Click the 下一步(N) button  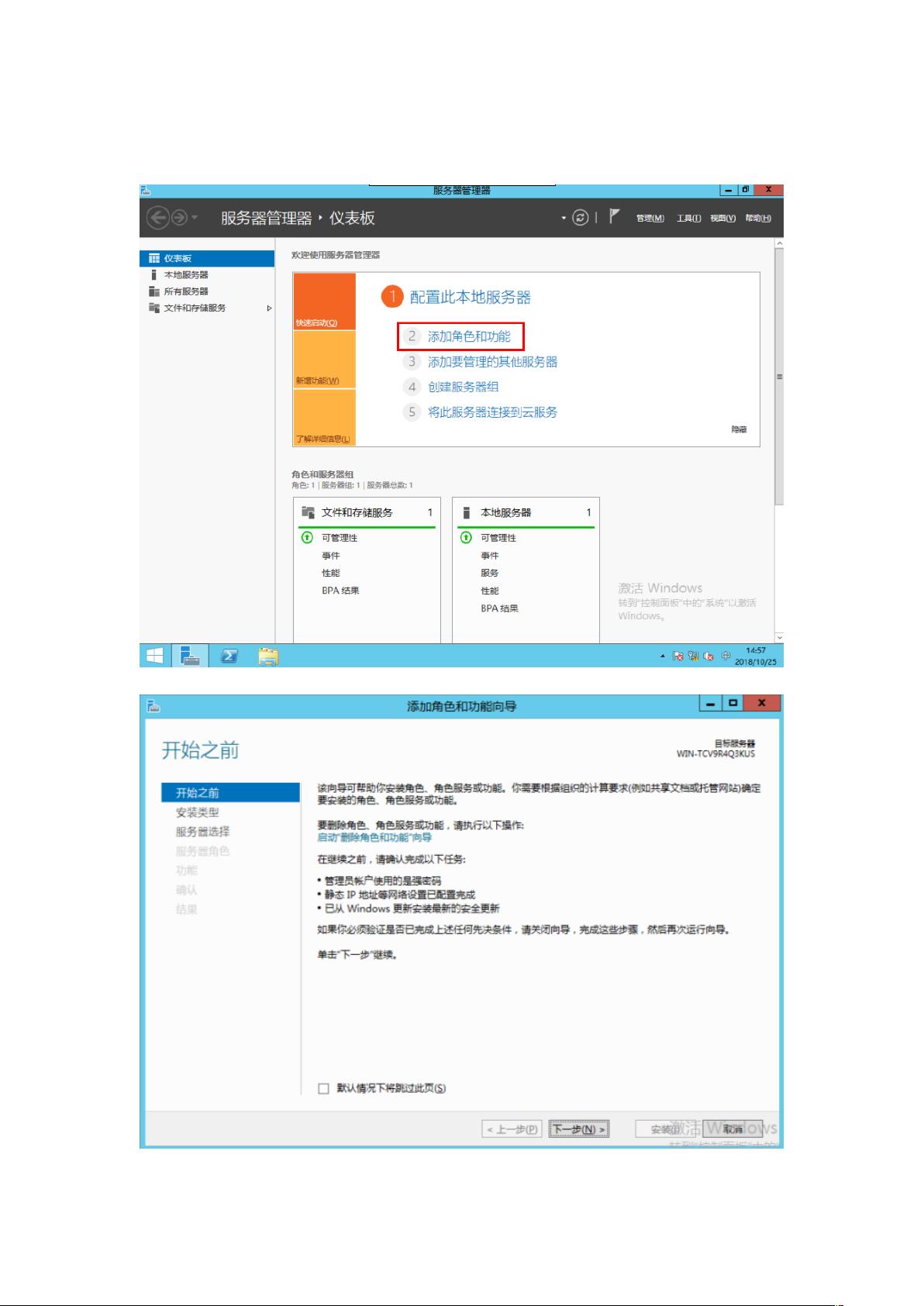click(x=579, y=1129)
